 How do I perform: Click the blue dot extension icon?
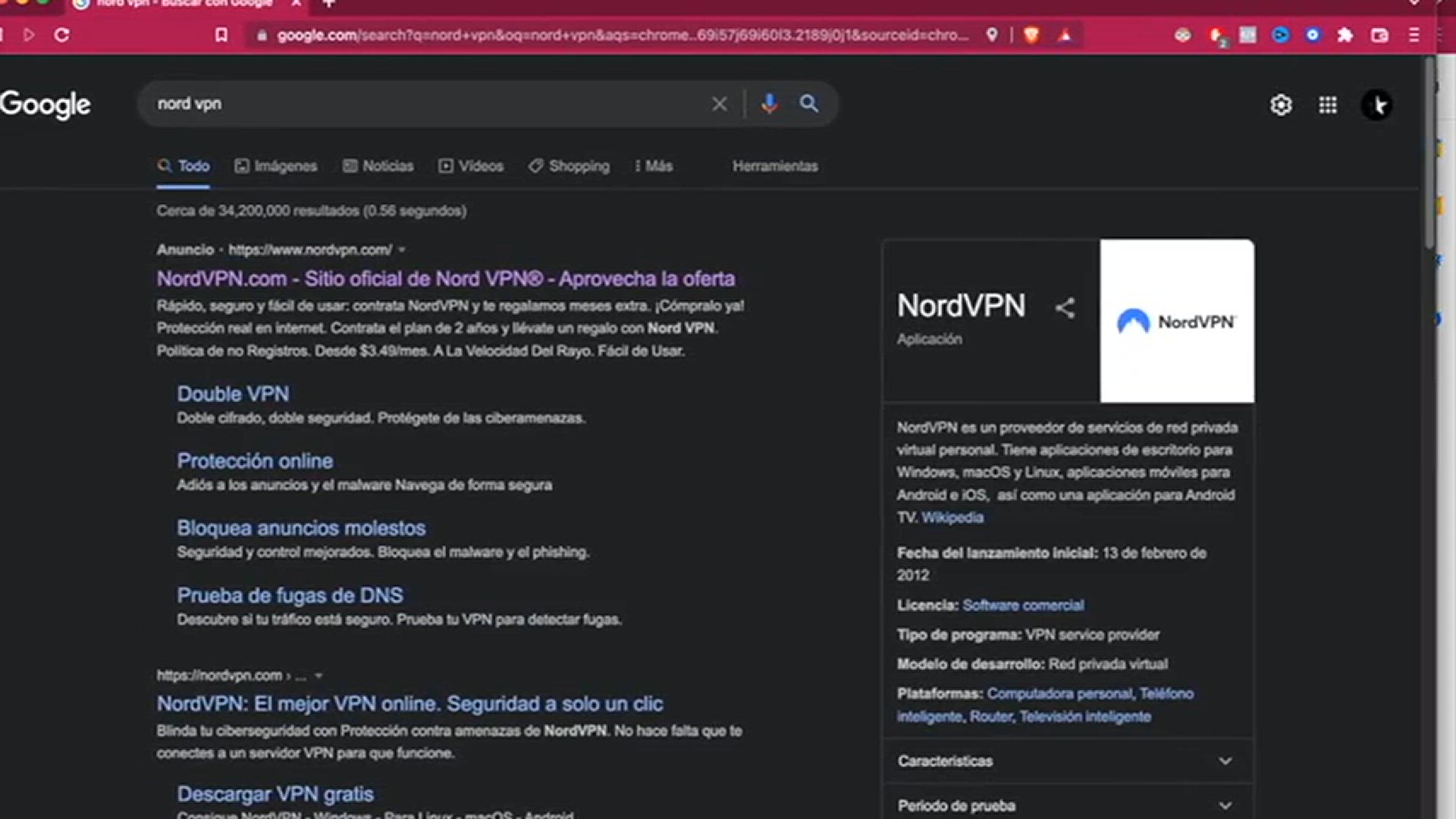(x=1313, y=35)
